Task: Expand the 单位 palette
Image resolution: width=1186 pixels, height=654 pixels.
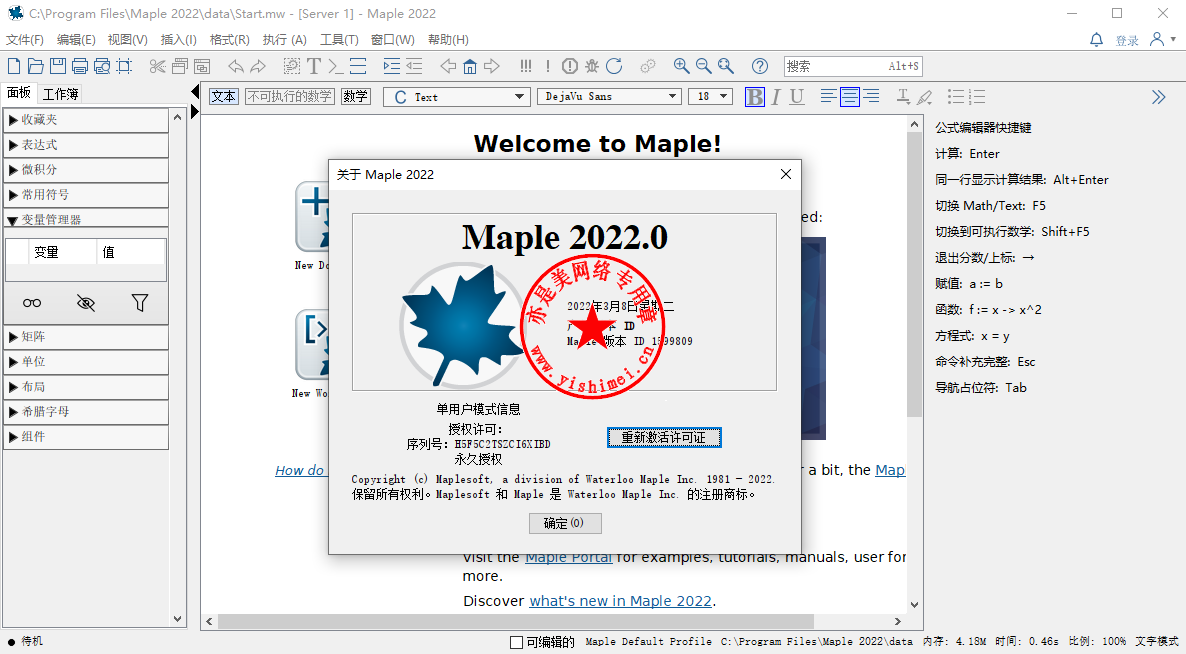Action: pyautogui.click(x=86, y=361)
